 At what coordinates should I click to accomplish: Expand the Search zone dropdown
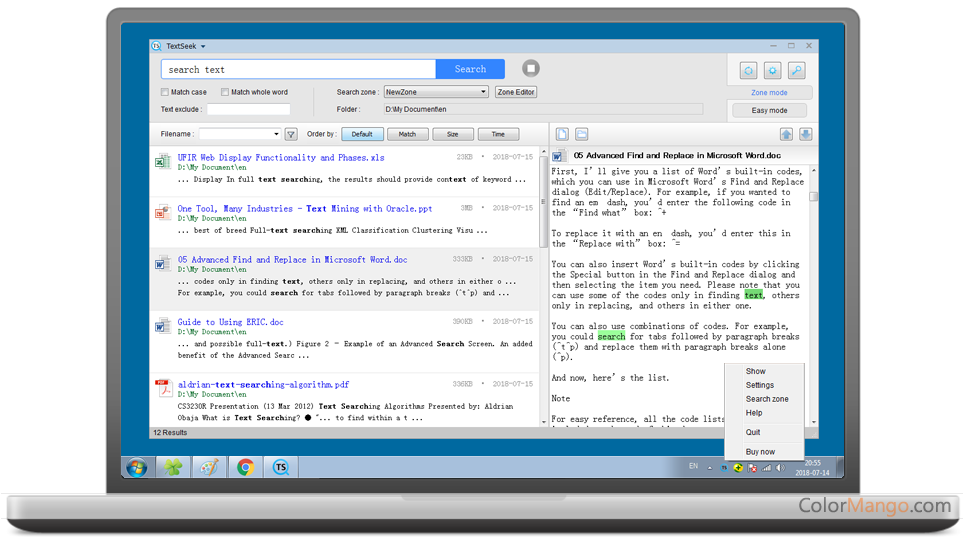(x=483, y=92)
